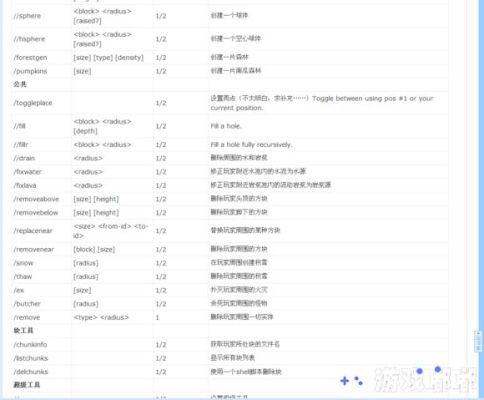
Task: Select '[size] [type] [density]' parameters cell
Action: pos(109,57)
